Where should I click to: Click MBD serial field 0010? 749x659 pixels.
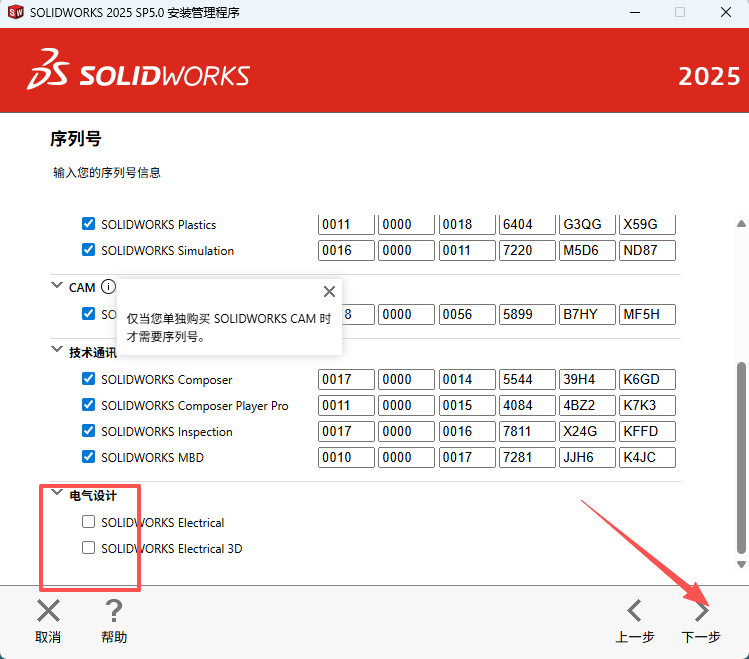click(x=346, y=457)
